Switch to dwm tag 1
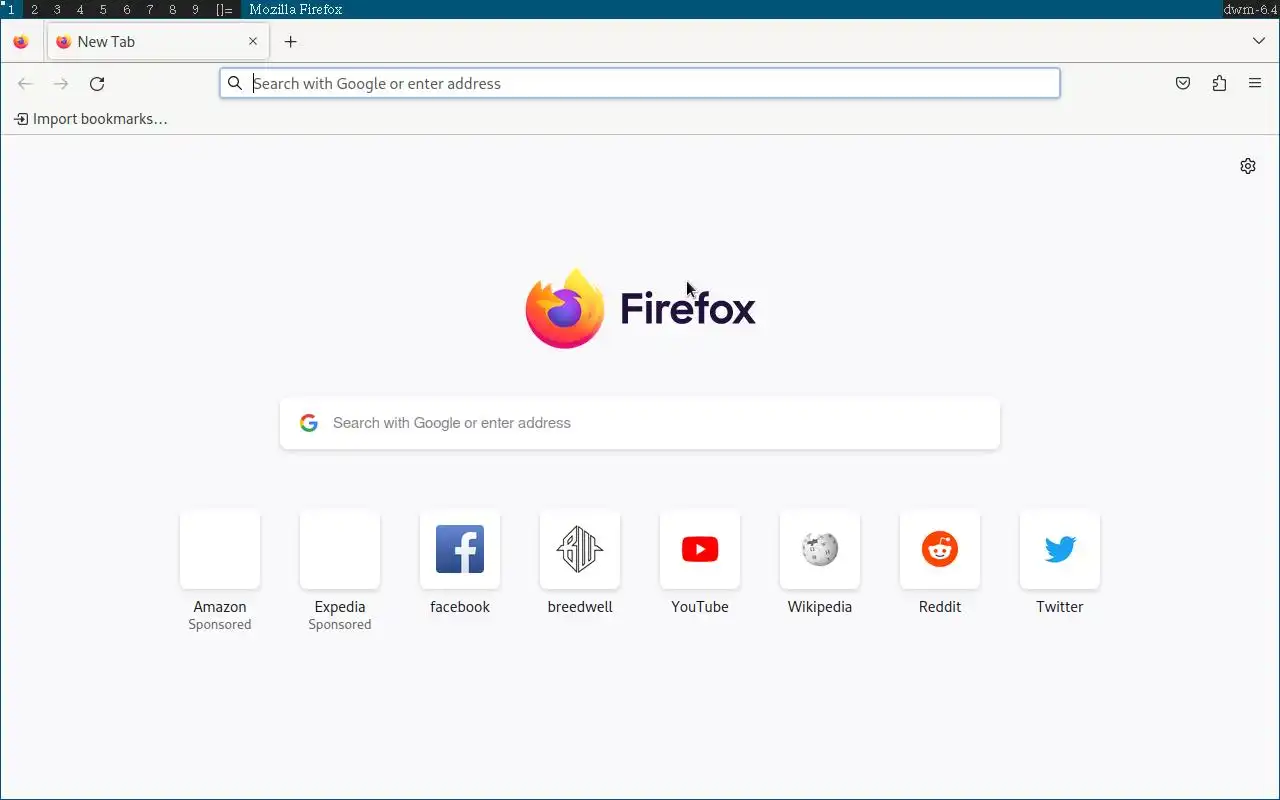1280x800 pixels. [11, 9]
